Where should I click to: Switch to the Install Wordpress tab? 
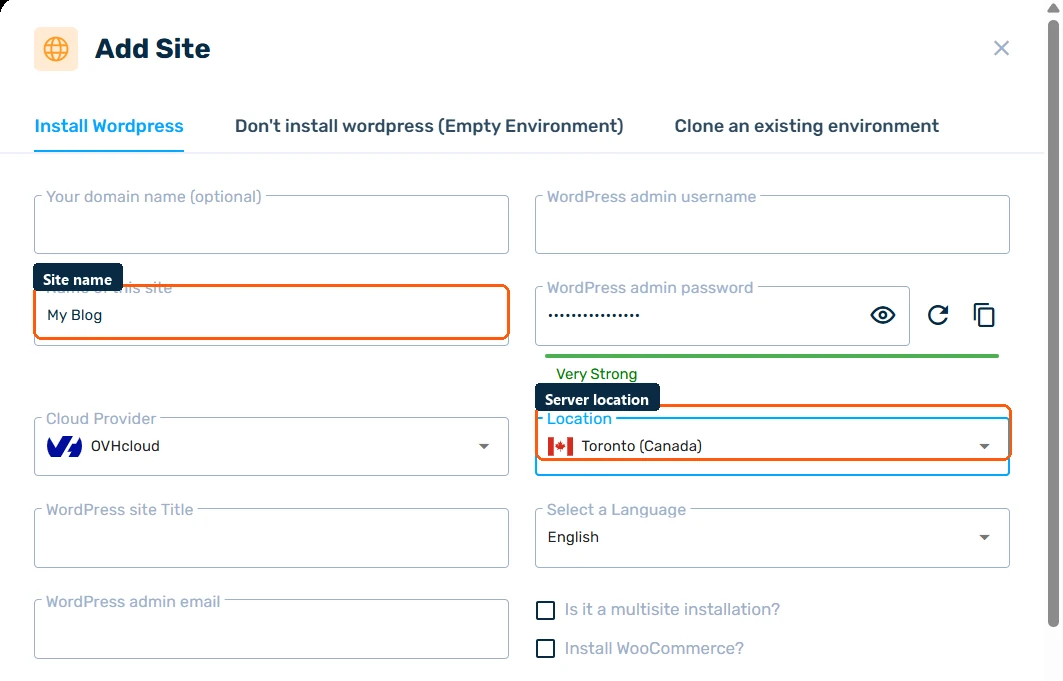pos(109,126)
